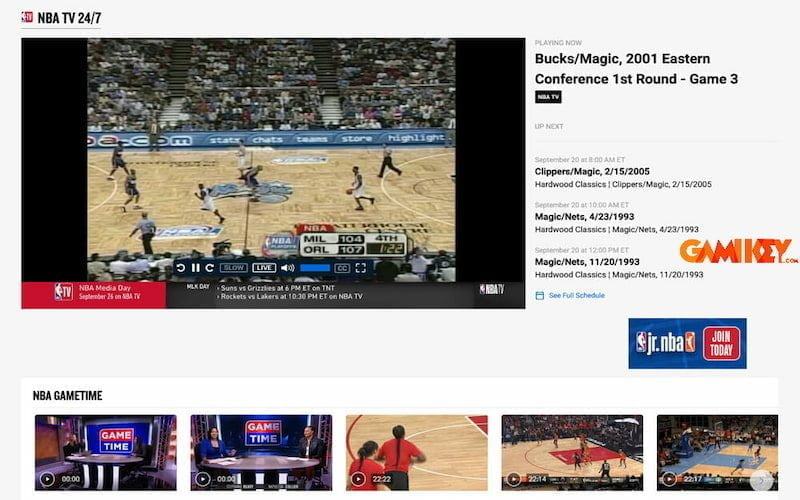Click the Rockets vs Lakers ticker line
800x500 pixels.
(x=291, y=296)
